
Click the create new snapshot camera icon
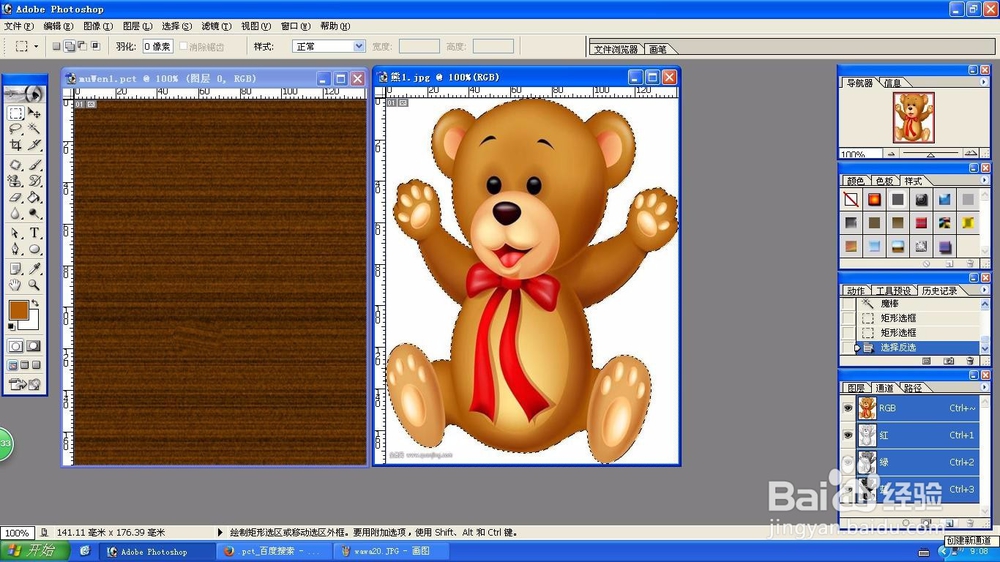(x=948, y=361)
